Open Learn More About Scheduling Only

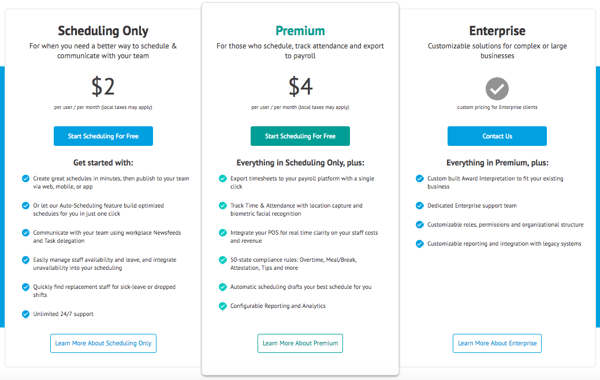(x=103, y=343)
